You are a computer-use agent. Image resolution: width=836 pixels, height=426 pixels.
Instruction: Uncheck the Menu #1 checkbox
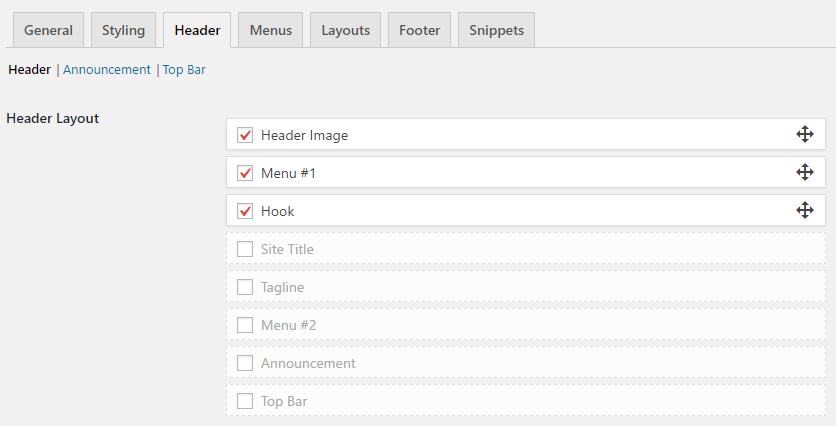(245, 173)
